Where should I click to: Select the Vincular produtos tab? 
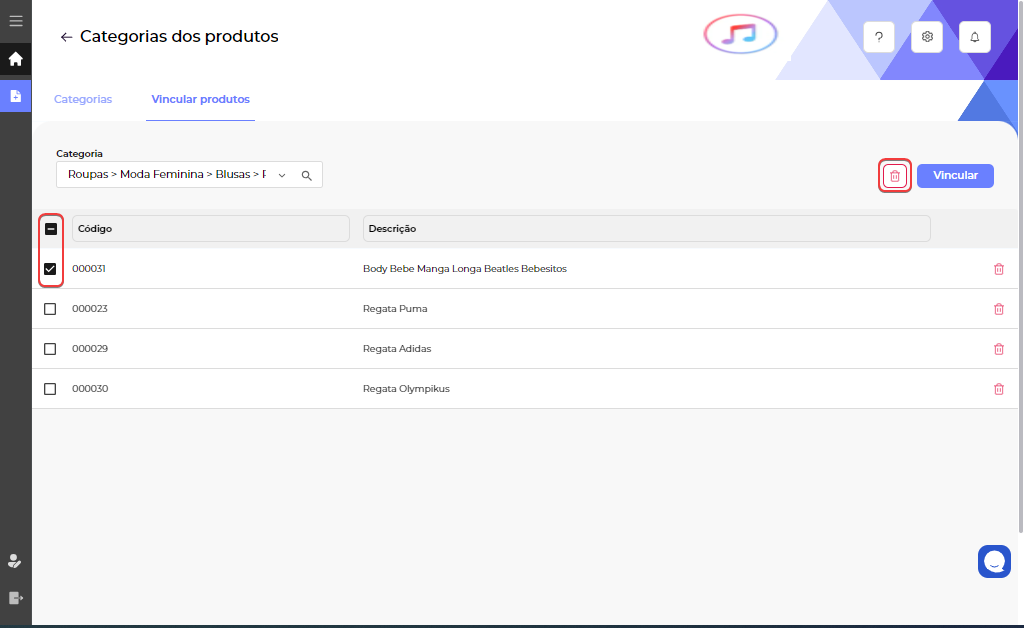[200, 99]
